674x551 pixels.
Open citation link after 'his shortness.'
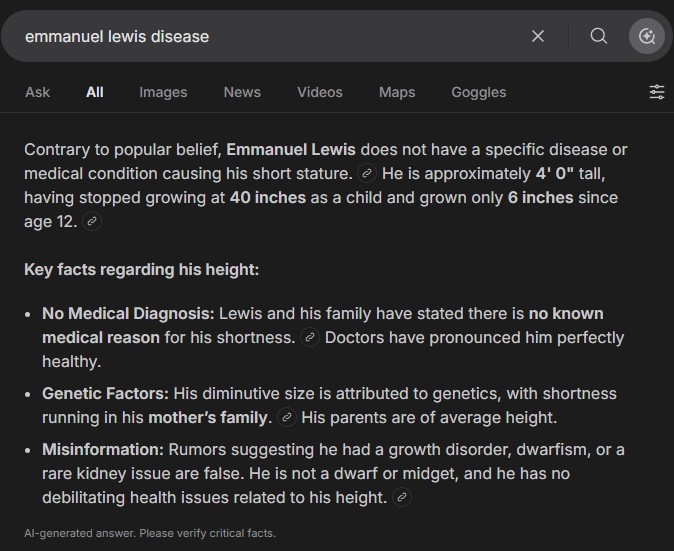pos(309,338)
